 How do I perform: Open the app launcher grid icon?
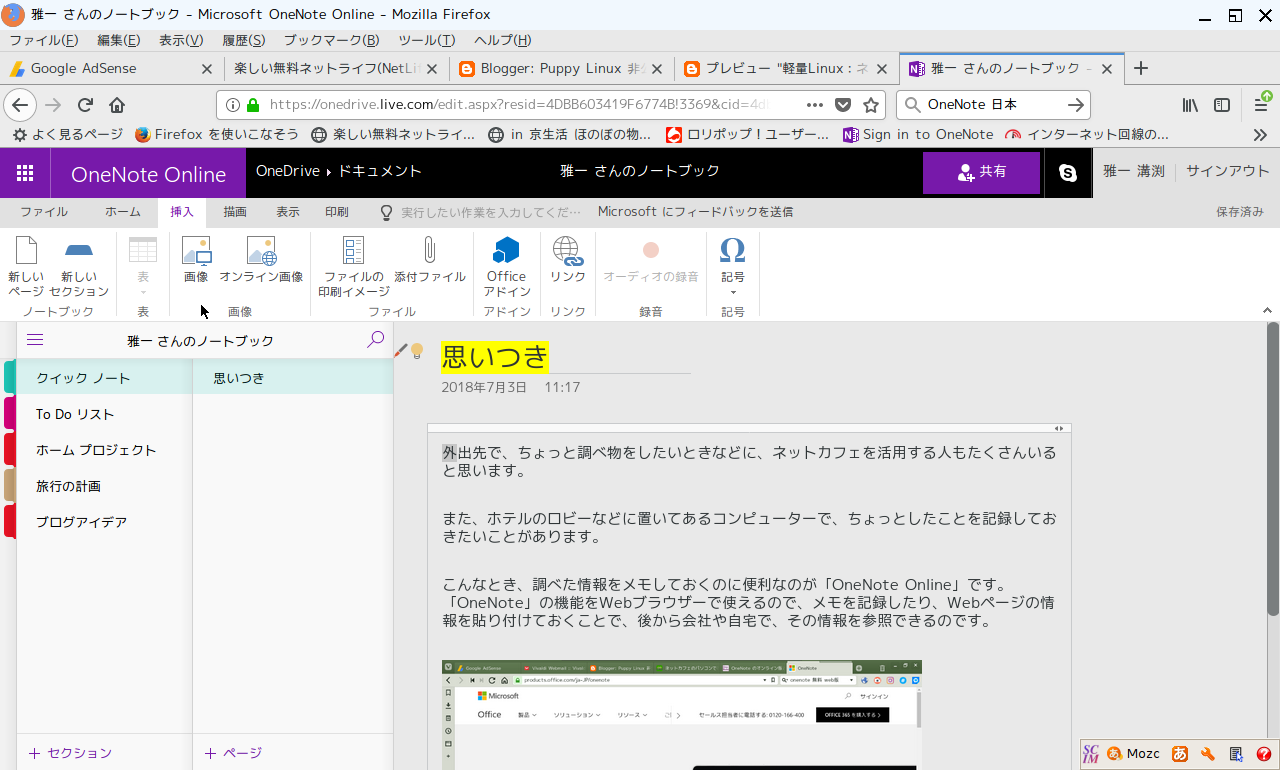pyautogui.click(x=25, y=173)
